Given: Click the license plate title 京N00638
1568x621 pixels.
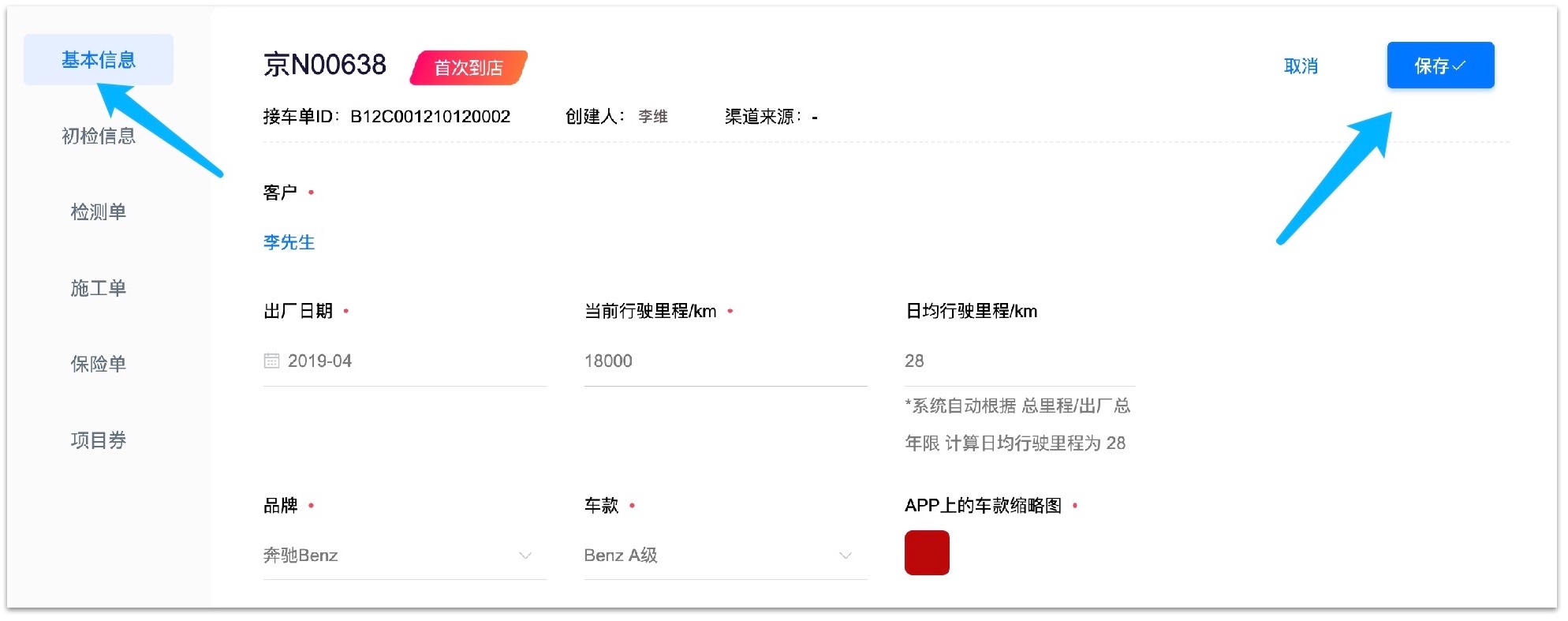Looking at the screenshot, I should click(x=325, y=65).
